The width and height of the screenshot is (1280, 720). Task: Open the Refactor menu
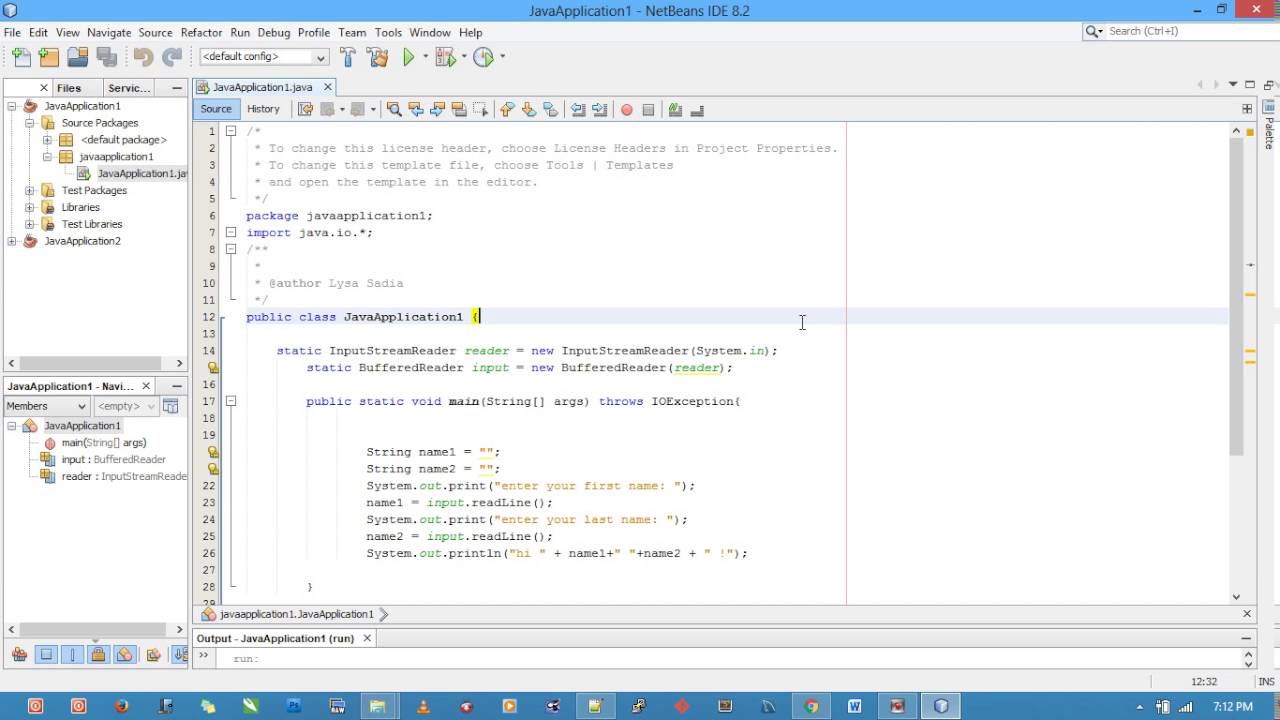click(x=201, y=32)
